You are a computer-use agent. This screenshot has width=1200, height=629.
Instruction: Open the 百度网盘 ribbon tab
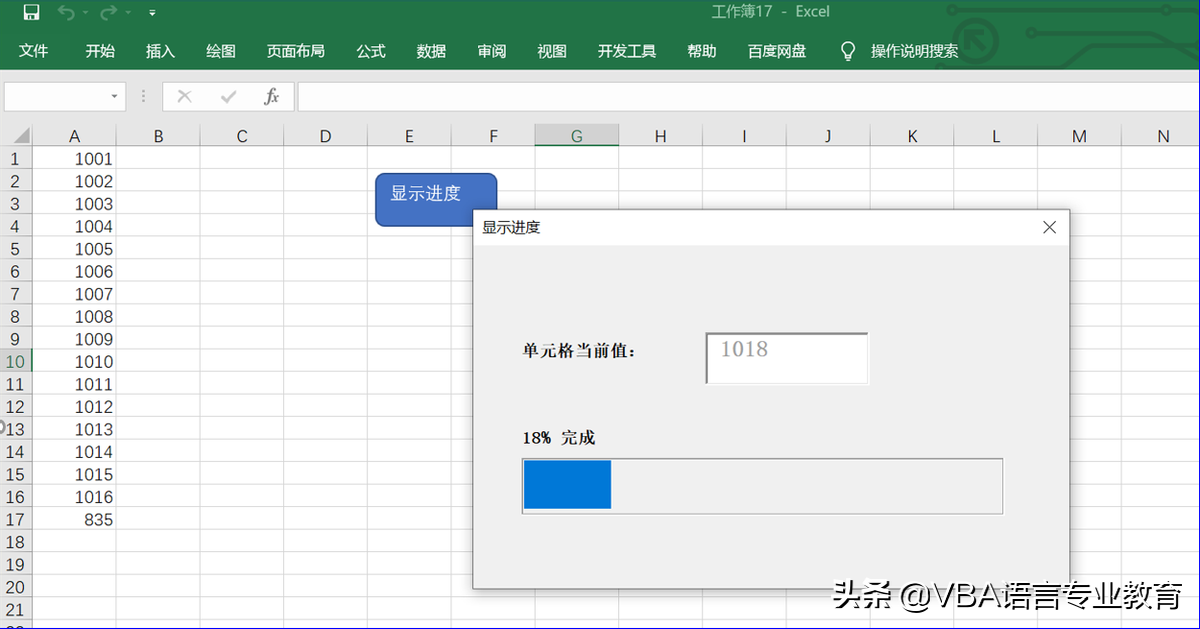click(777, 51)
